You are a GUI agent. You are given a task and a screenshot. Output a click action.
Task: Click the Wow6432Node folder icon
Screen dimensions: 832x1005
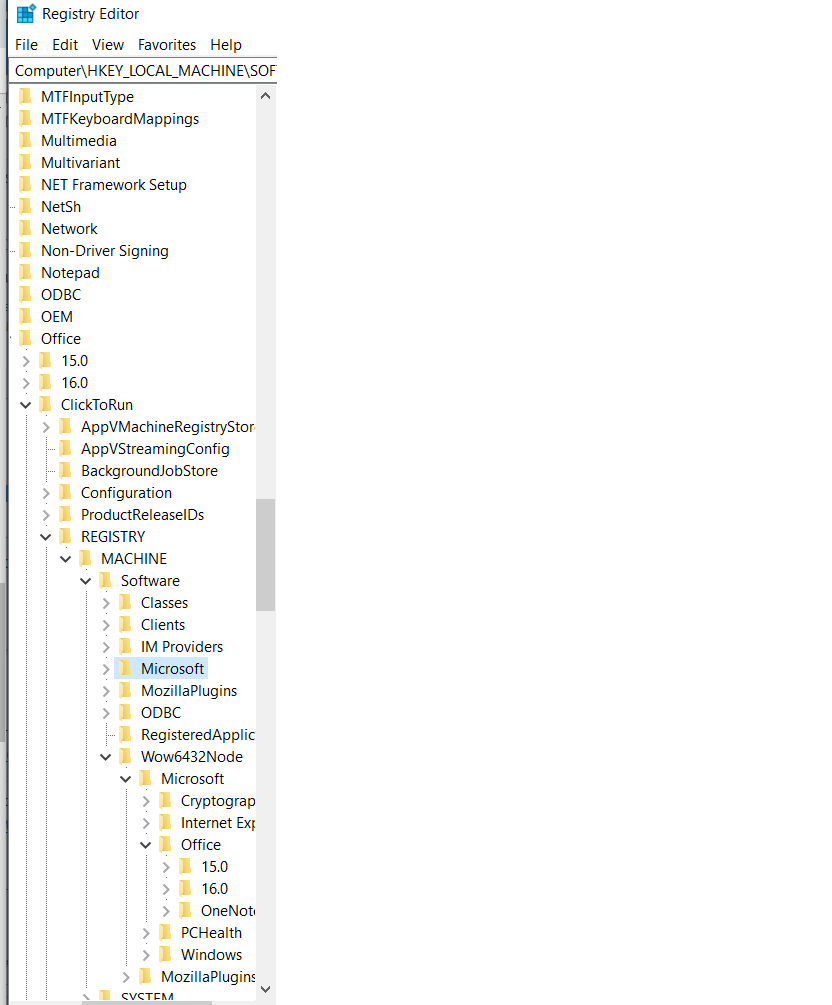[126, 756]
